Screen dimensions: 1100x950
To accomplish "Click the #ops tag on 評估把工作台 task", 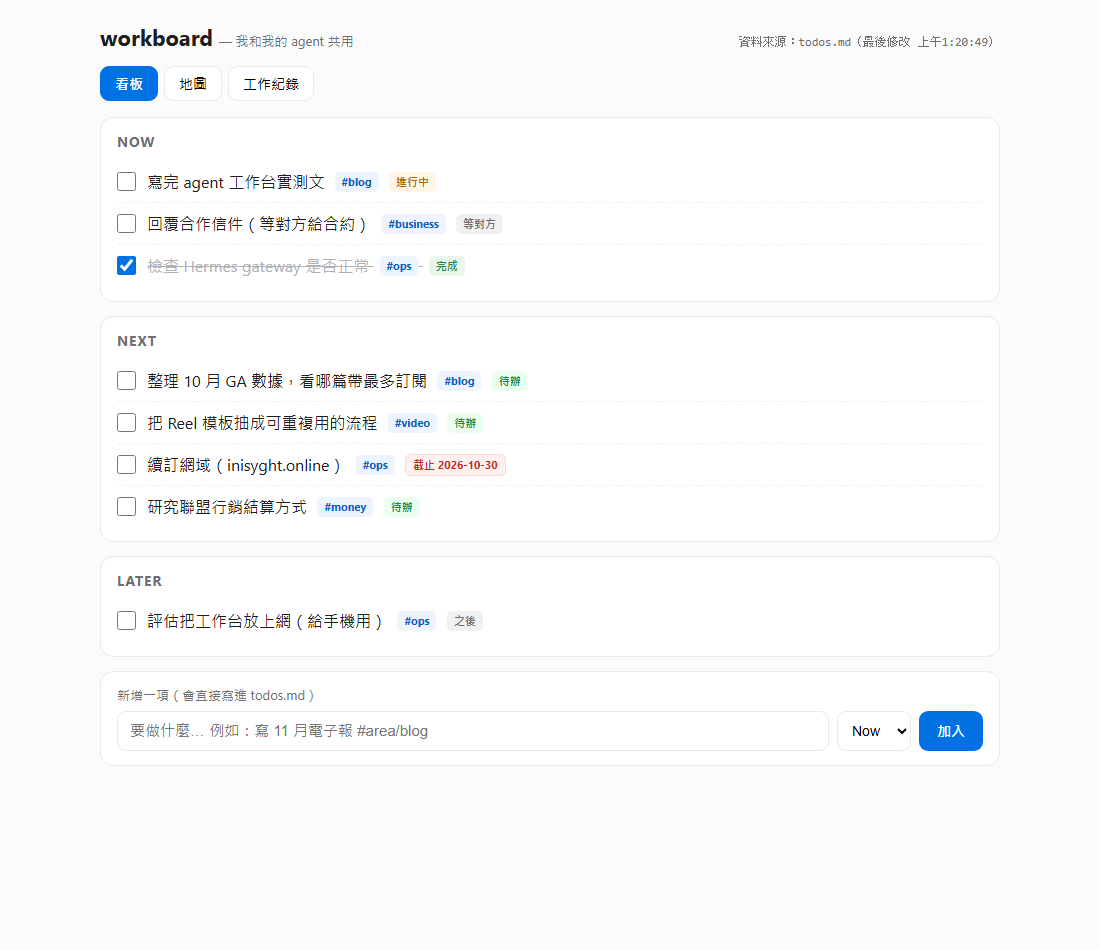I will [417, 622].
